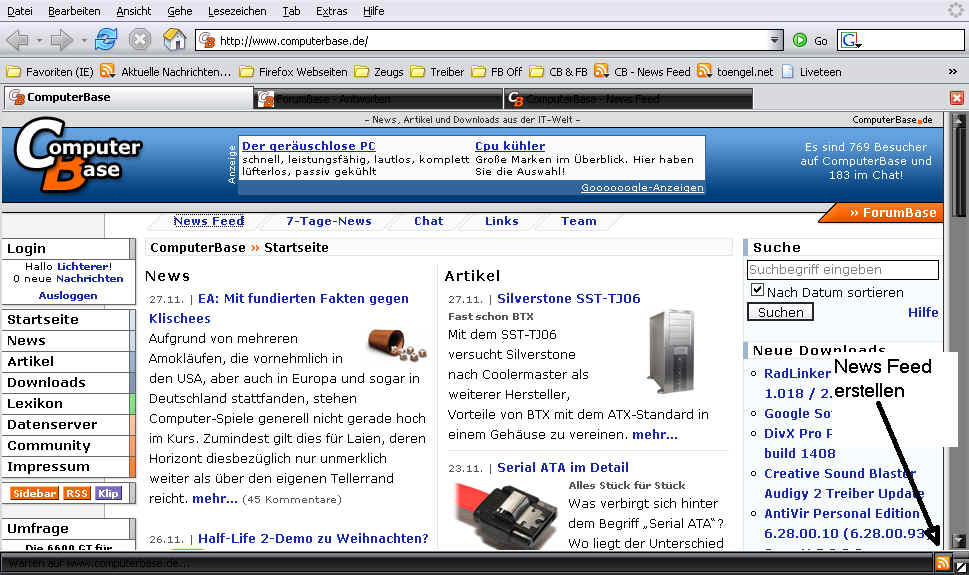Viewport: 969px width, 575px height.
Task: Expand the address bar URL dropdown
Action: pyautogui.click(x=774, y=40)
